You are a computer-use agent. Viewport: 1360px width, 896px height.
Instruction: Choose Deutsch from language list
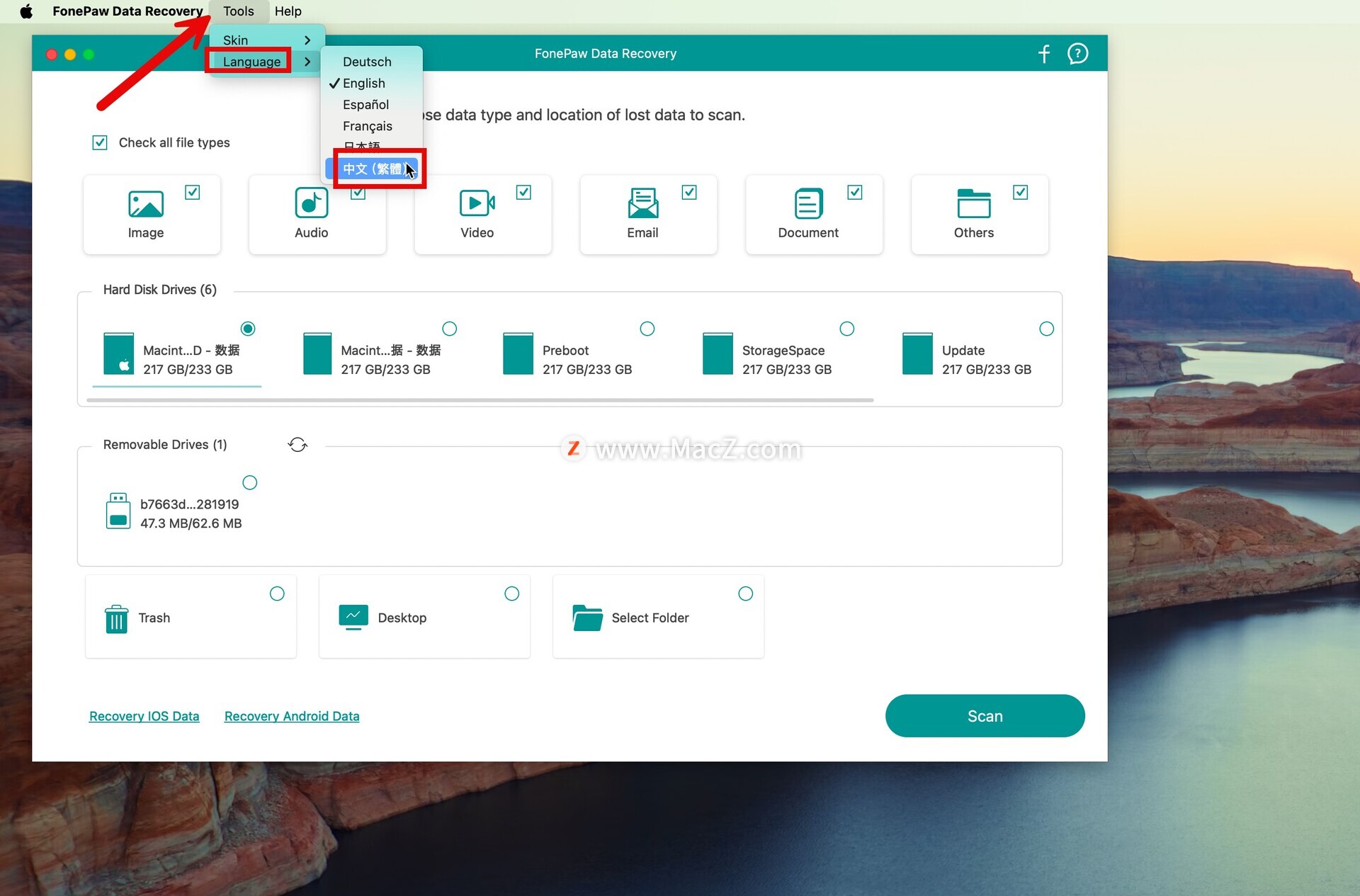pyautogui.click(x=367, y=62)
